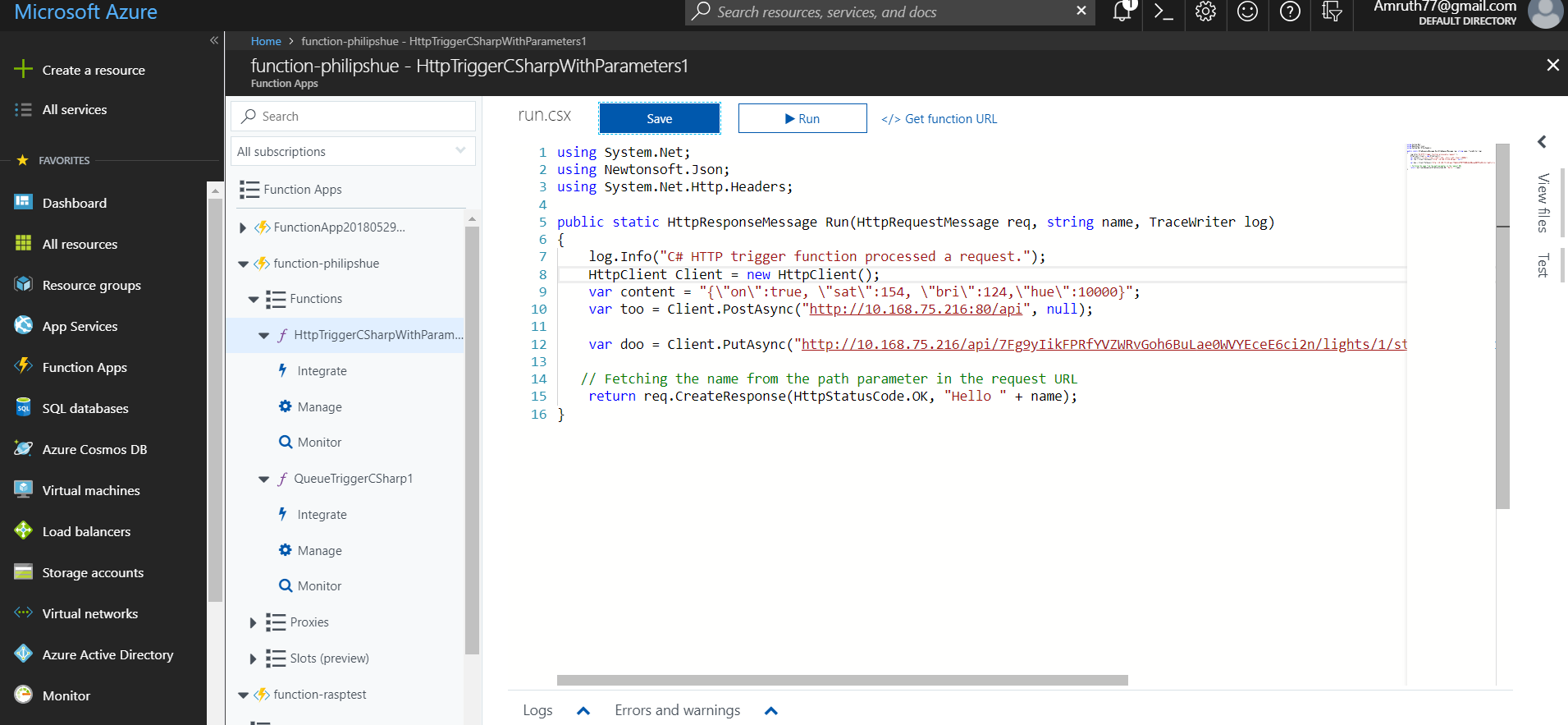
Task: Go to Home breadcrumb
Action: (266, 41)
